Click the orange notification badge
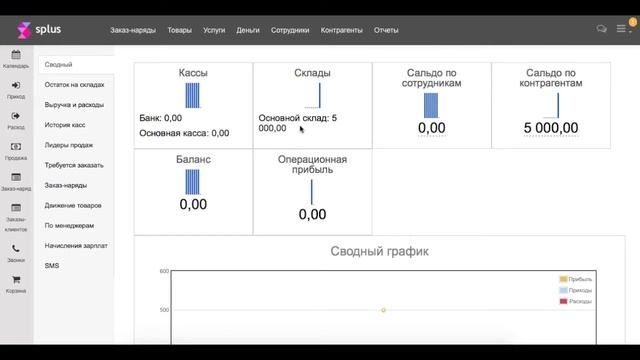Image resolution: width=640 pixels, height=360 pixels. point(633,22)
